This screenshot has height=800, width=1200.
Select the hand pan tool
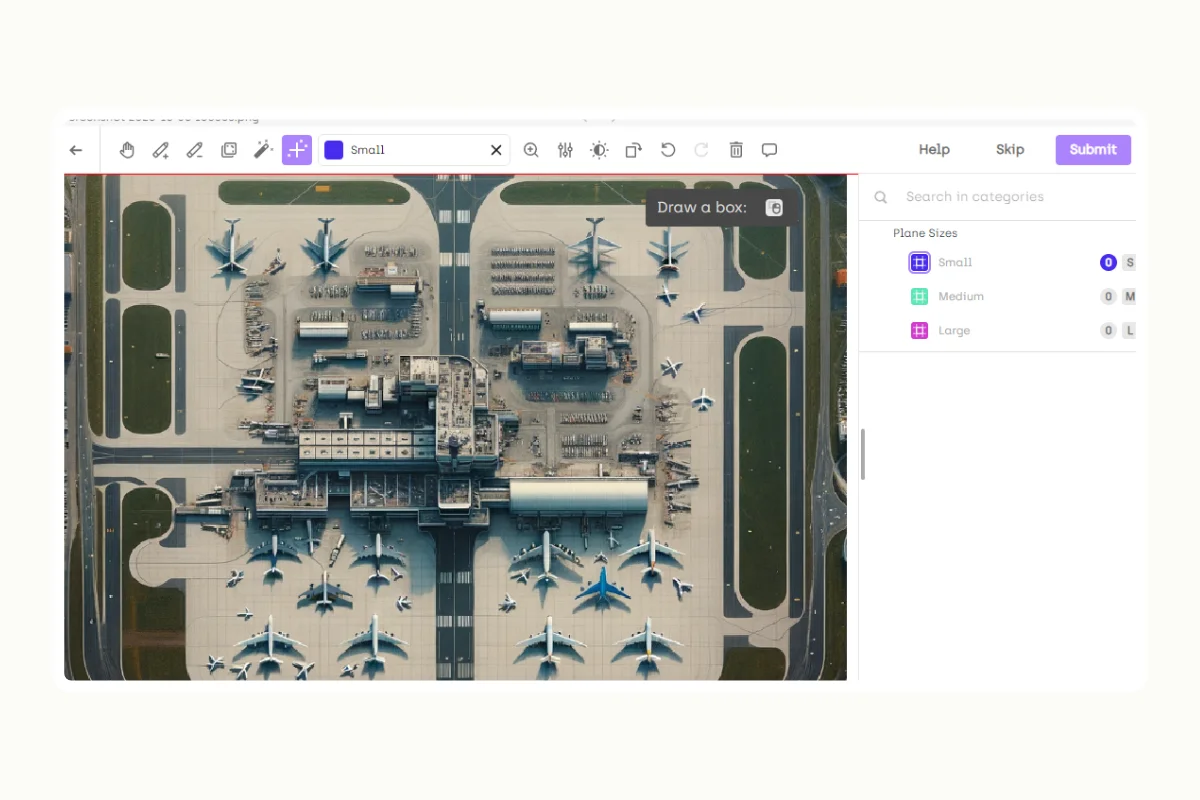(127, 150)
